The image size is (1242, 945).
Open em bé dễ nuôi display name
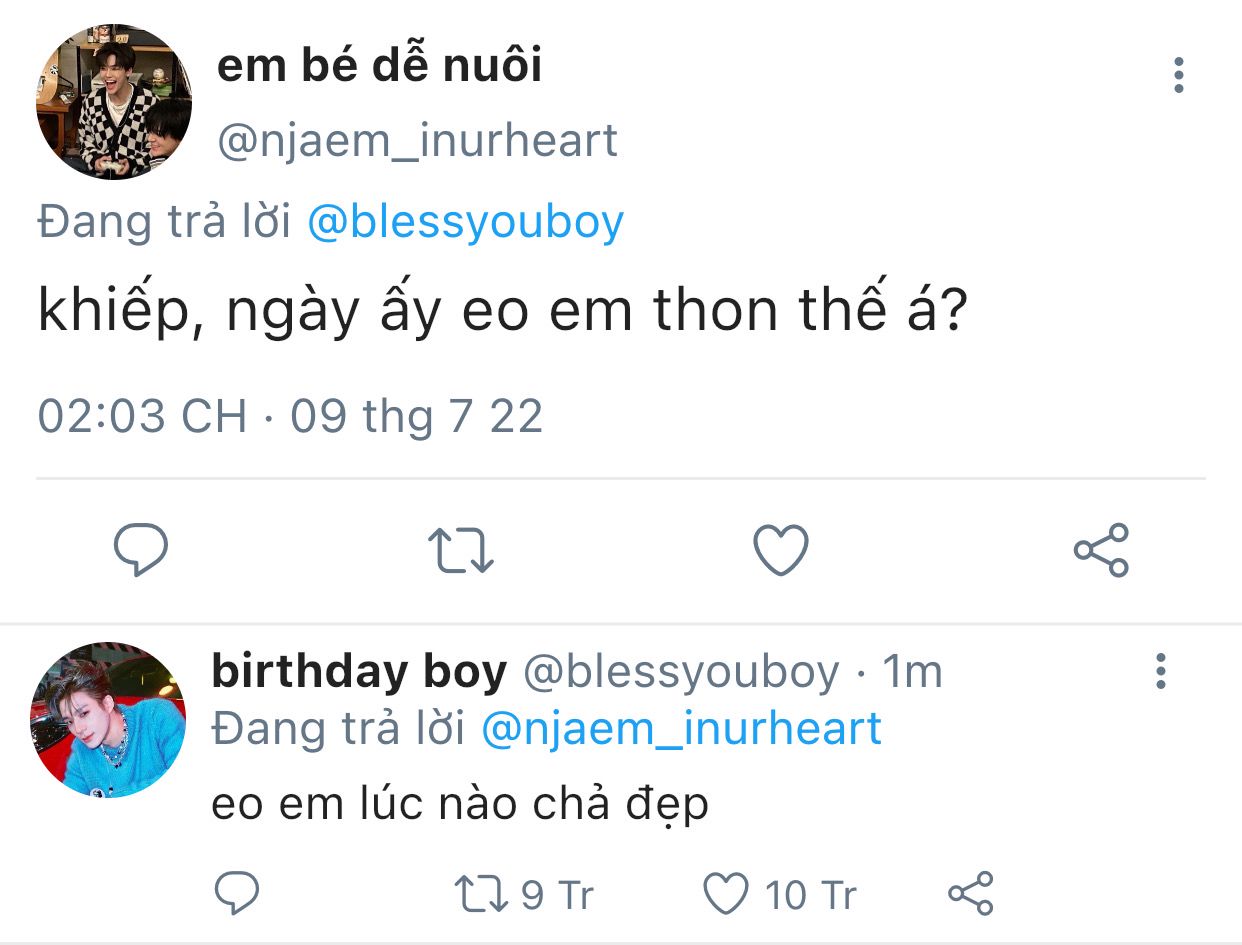379,67
